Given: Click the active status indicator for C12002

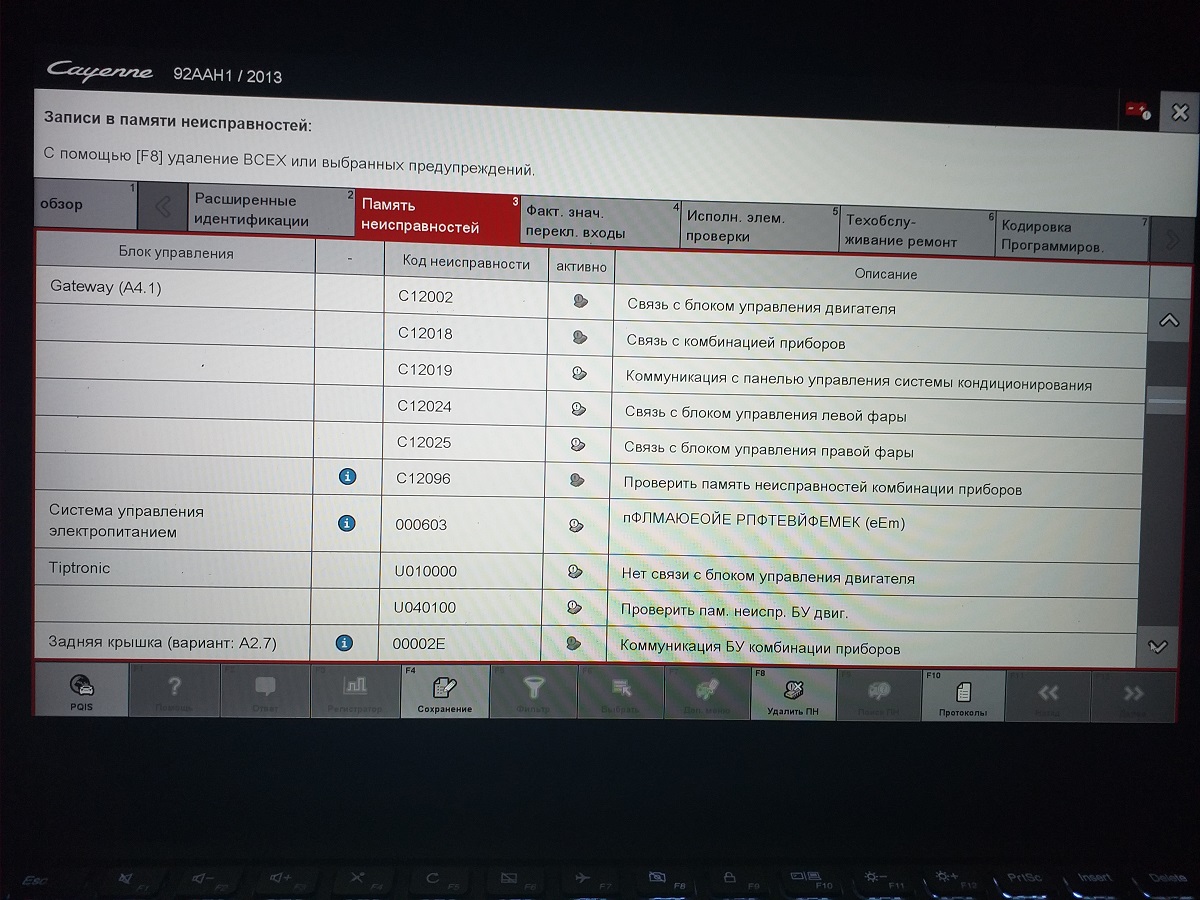Looking at the screenshot, I should pyautogui.click(x=579, y=301).
